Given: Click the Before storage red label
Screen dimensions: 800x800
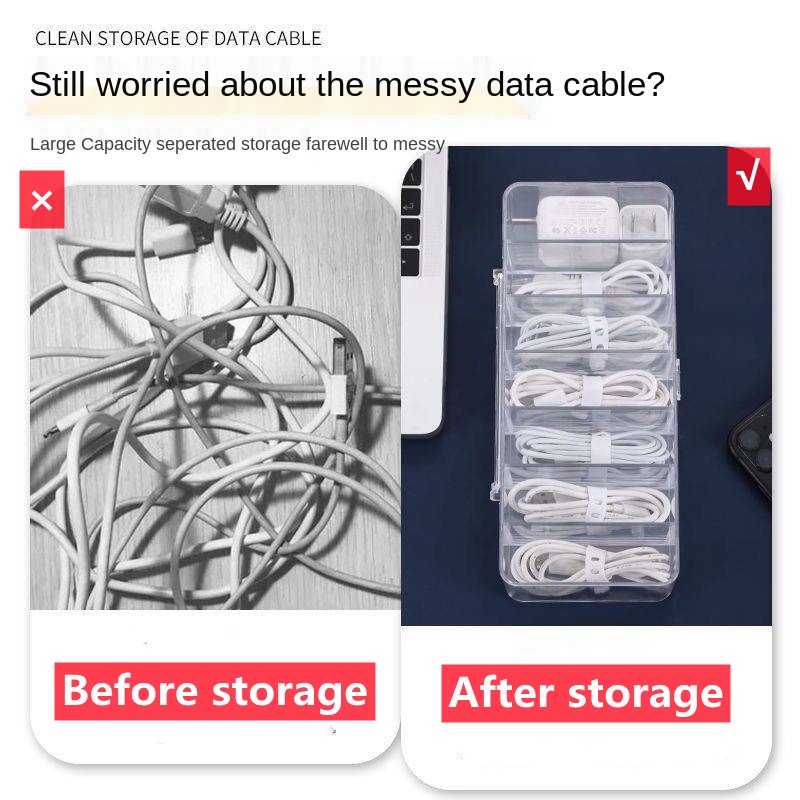Looking at the screenshot, I should click(215, 691).
